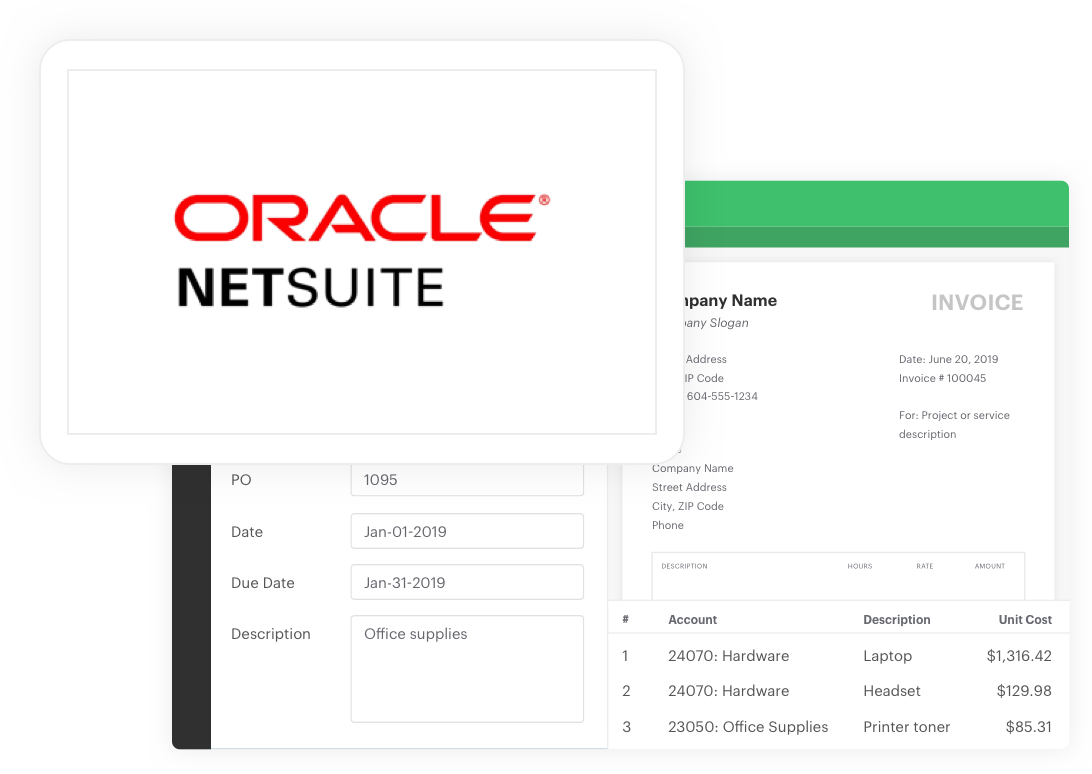Click the Date field showing Jan-01-2019

pyautogui.click(x=467, y=531)
